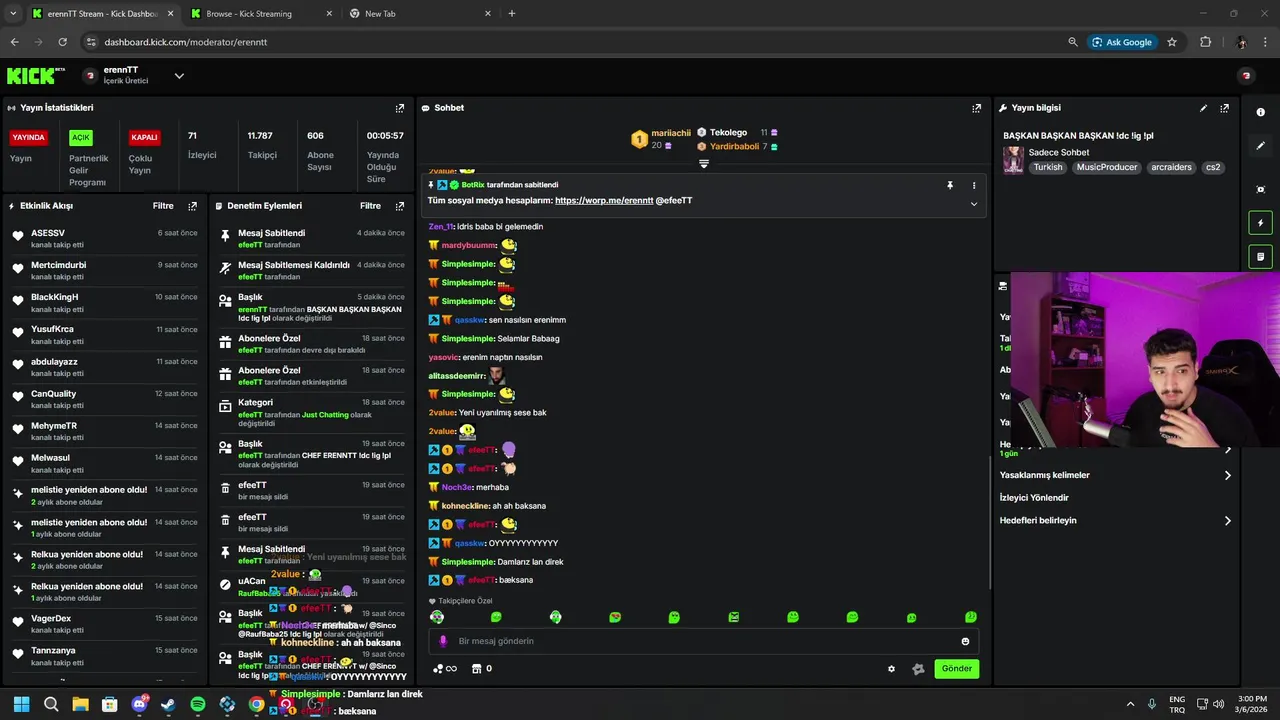Open the browser extensions icon
This screenshot has width=1280, height=720.
tap(1205, 42)
